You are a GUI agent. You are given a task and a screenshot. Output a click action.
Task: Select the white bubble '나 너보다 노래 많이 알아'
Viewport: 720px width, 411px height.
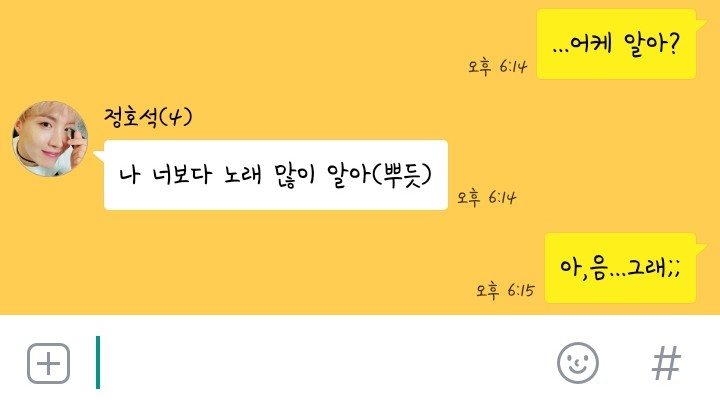(x=276, y=175)
